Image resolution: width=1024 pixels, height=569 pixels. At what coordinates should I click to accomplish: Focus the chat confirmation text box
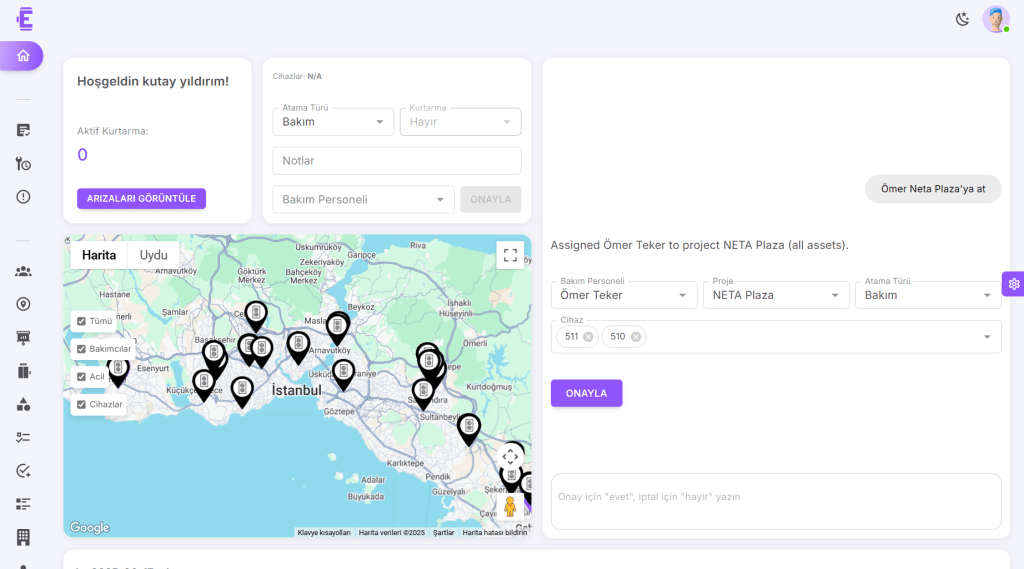click(x=776, y=502)
